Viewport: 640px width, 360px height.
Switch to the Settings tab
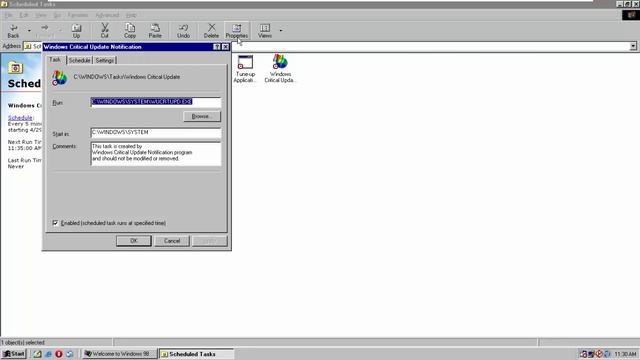105,60
